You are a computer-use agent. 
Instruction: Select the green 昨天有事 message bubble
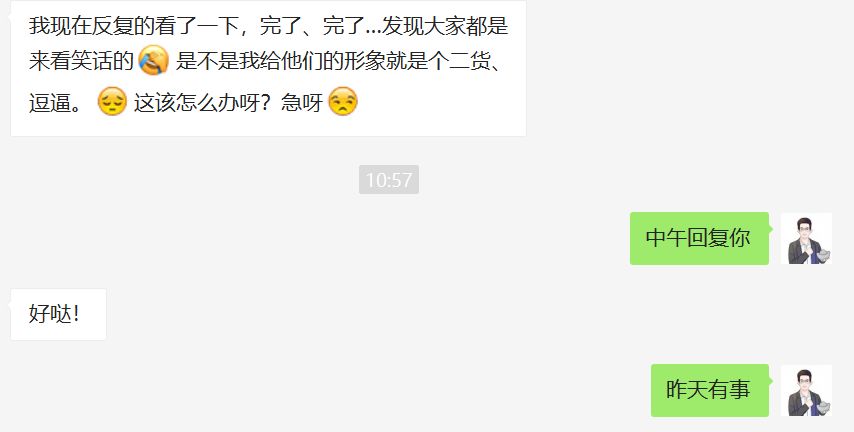coord(710,391)
